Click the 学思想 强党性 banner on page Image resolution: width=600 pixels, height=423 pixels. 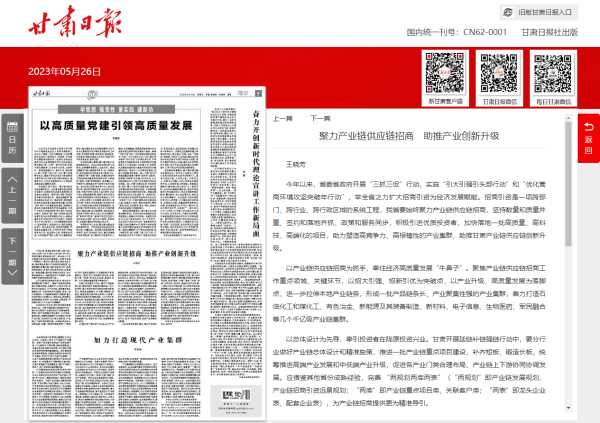(116, 109)
